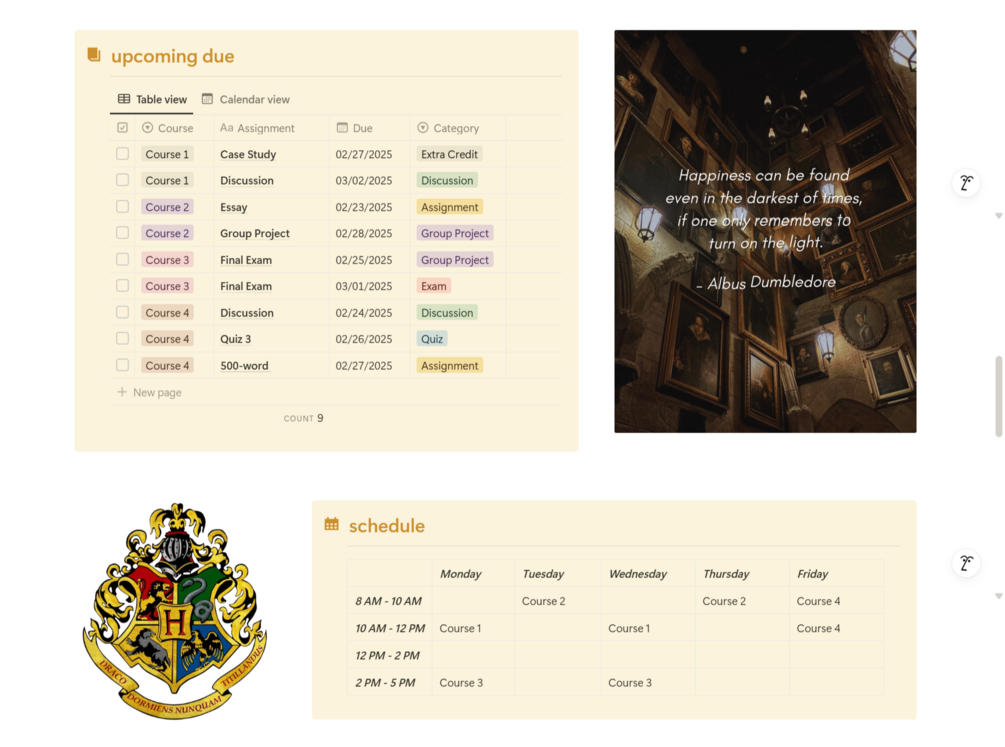The width and height of the screenshot is (1005, 747).
Task: Click the Due column header
Action: 370,128
